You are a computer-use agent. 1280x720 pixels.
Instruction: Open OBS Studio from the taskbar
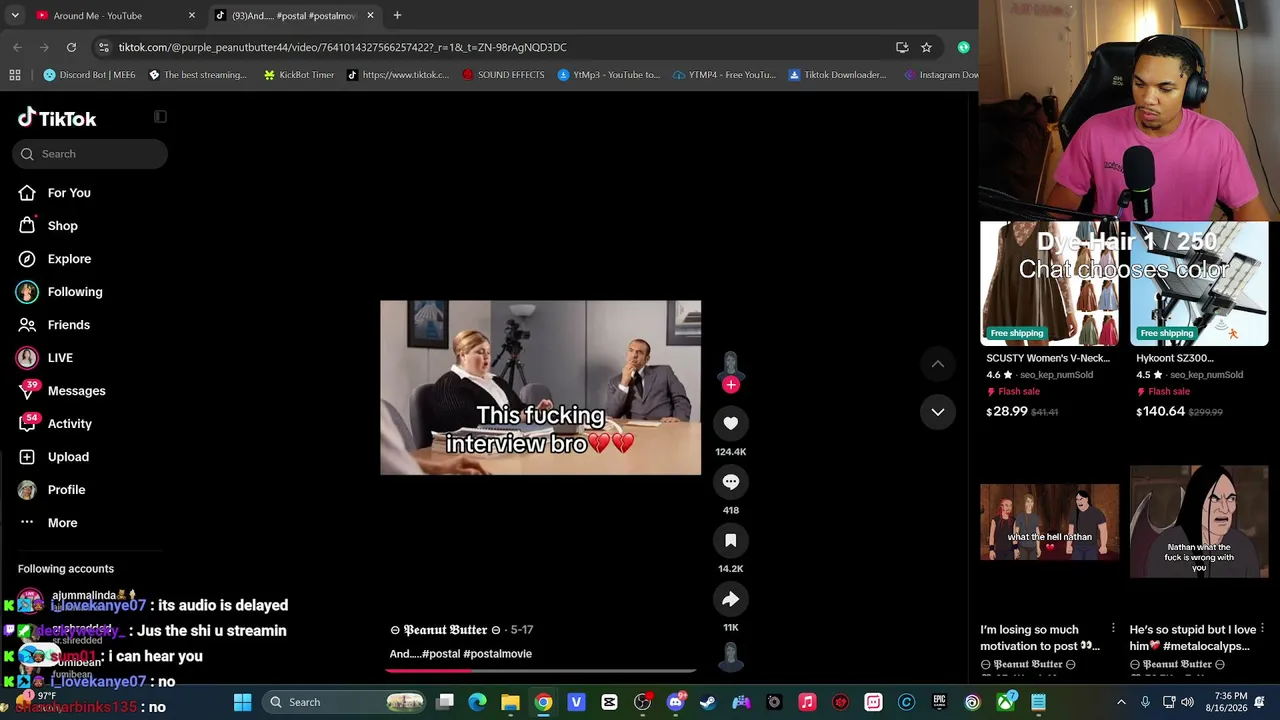(x=642, y=702)
